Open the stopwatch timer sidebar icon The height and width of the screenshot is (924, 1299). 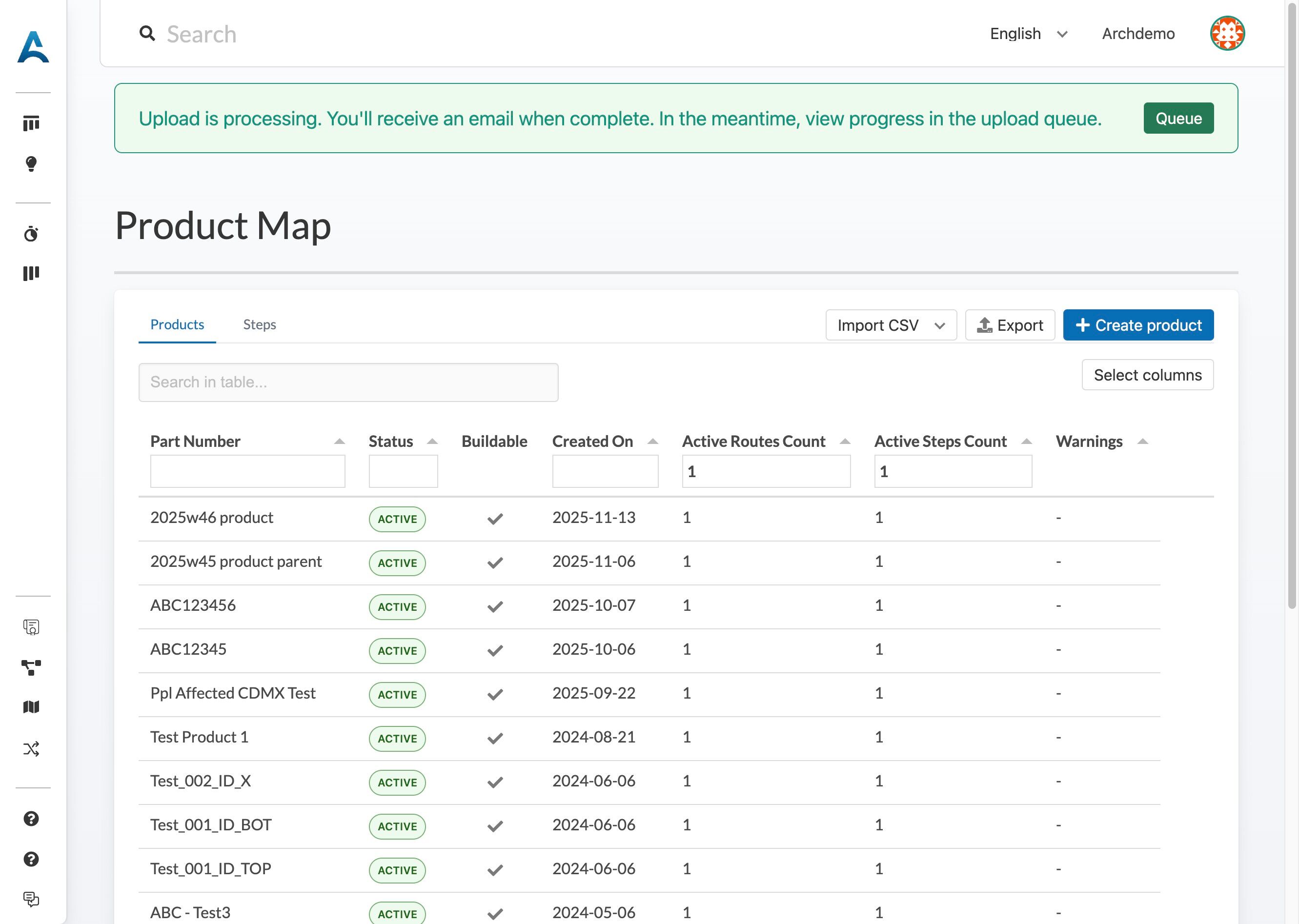pyautogui.click(x=31, y=234)
